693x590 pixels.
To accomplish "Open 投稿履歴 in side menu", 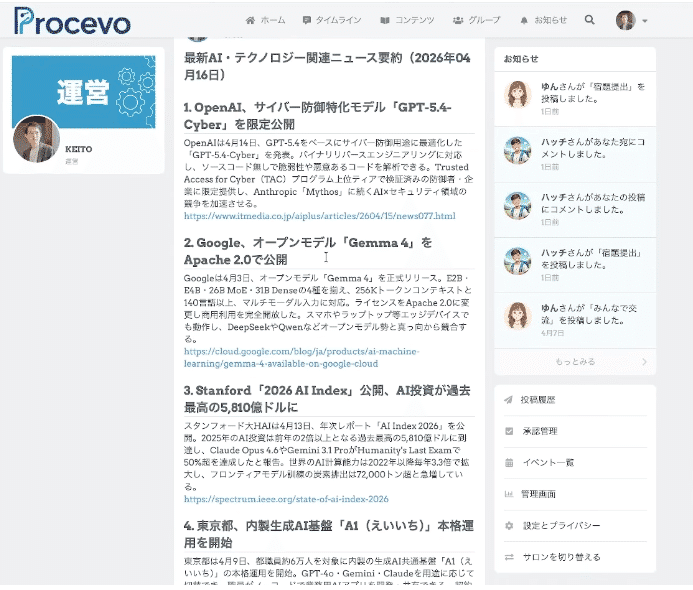I will (575, 400).
